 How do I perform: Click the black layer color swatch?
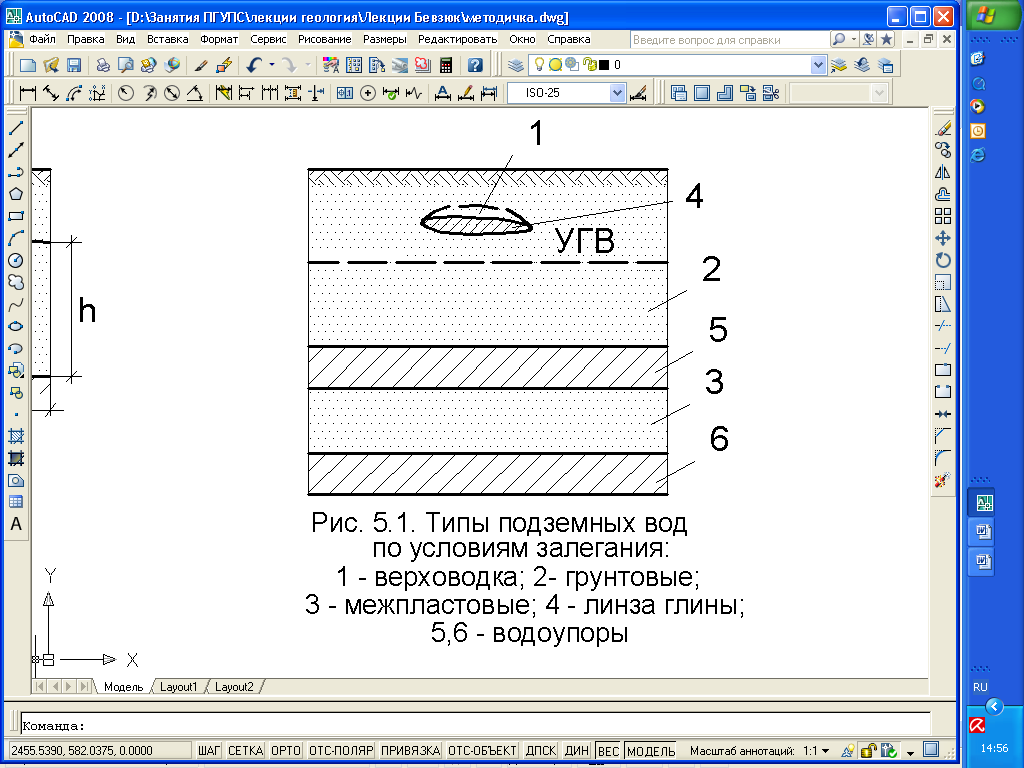[x=604, y=65]
